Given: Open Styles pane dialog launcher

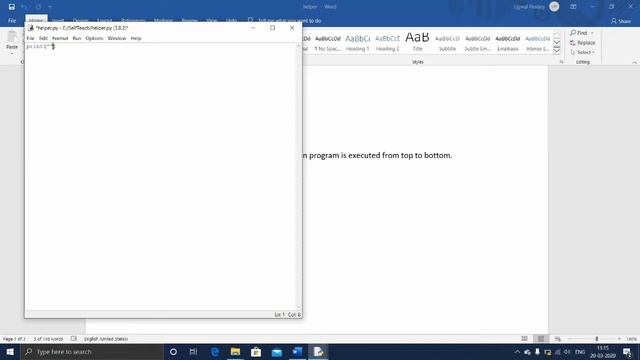Looking at the screenshot, I should [562, 62].
